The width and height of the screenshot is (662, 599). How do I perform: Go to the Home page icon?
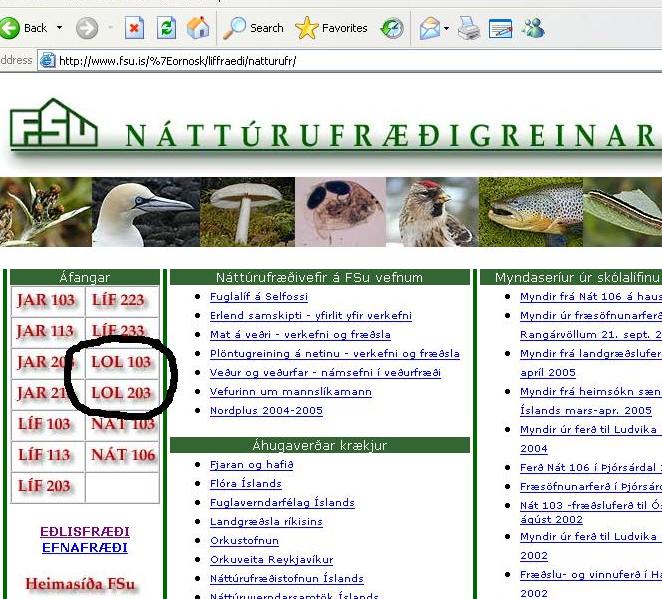tap(198, 28)
